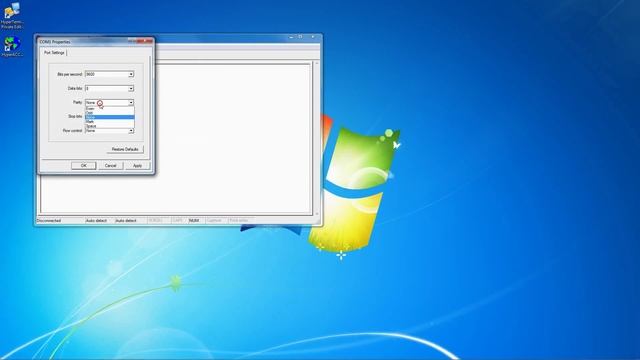The image size is (640, 360).
Task: Minimize the HyperTerminal main window
Action: [x=291, y=37]
